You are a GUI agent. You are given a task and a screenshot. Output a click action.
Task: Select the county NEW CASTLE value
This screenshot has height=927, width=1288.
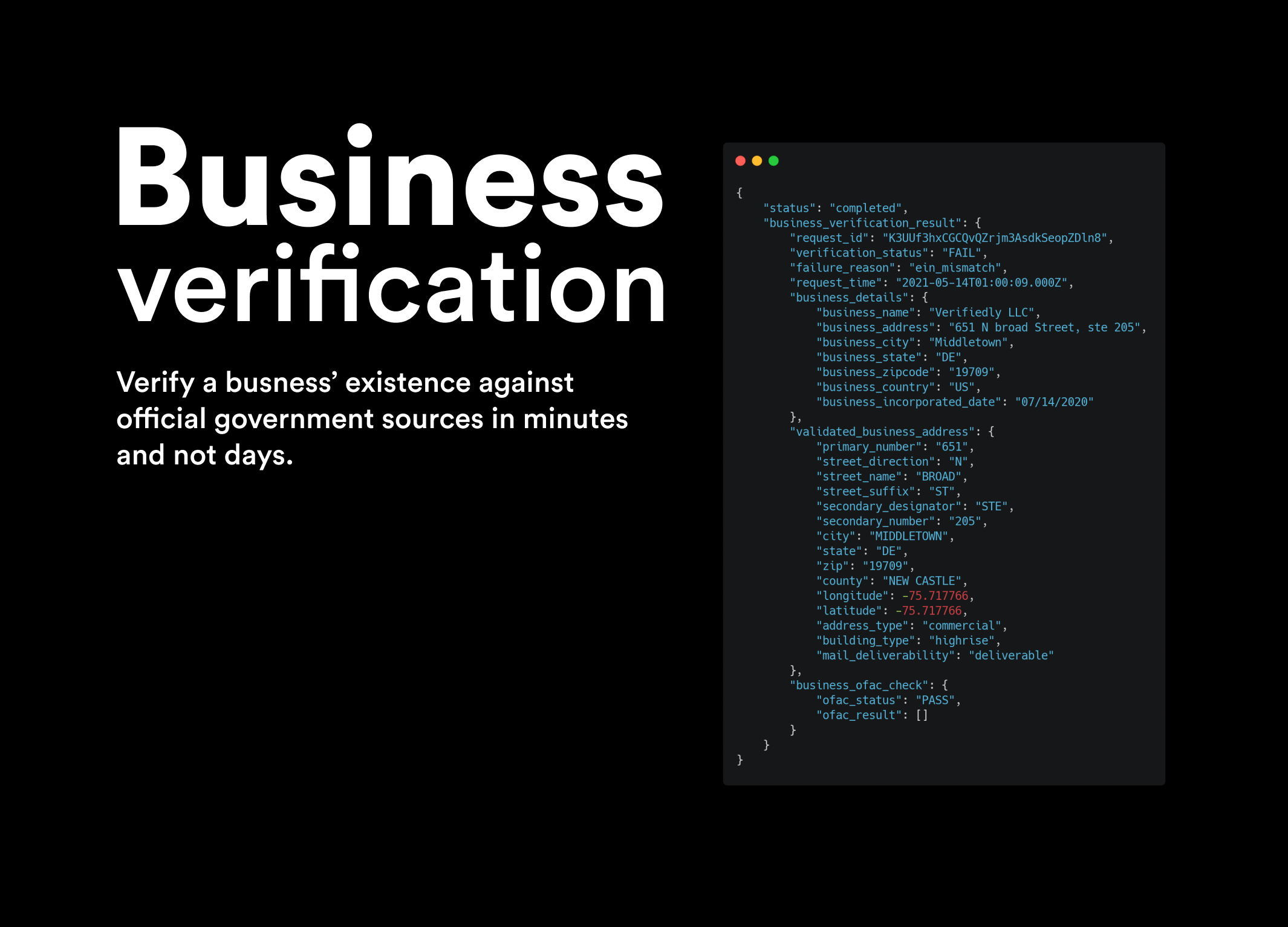(x=924, y=580)
